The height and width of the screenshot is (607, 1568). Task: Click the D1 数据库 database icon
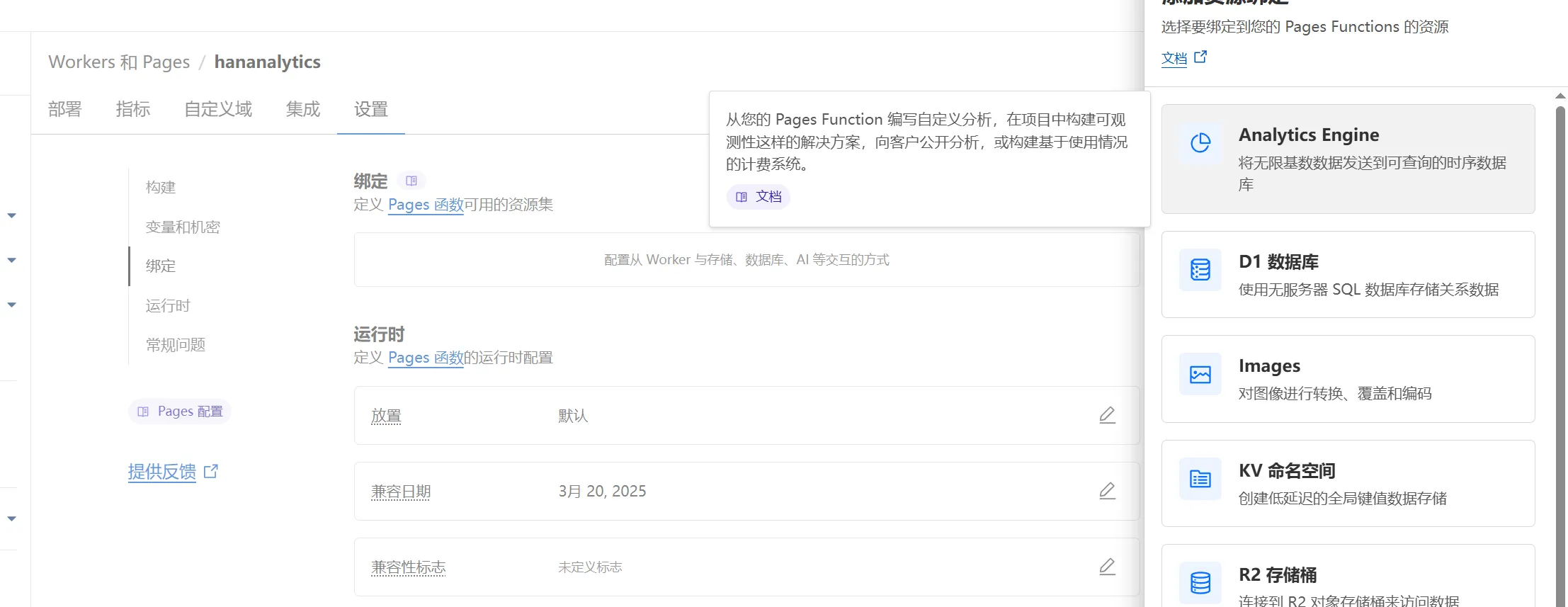coord(1200,270)
